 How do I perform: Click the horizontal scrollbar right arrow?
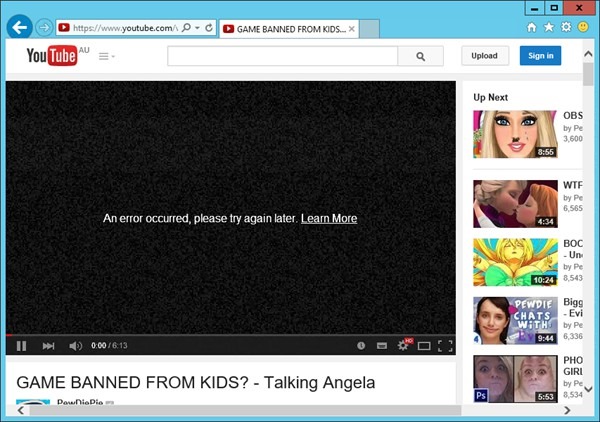(567, 411)
